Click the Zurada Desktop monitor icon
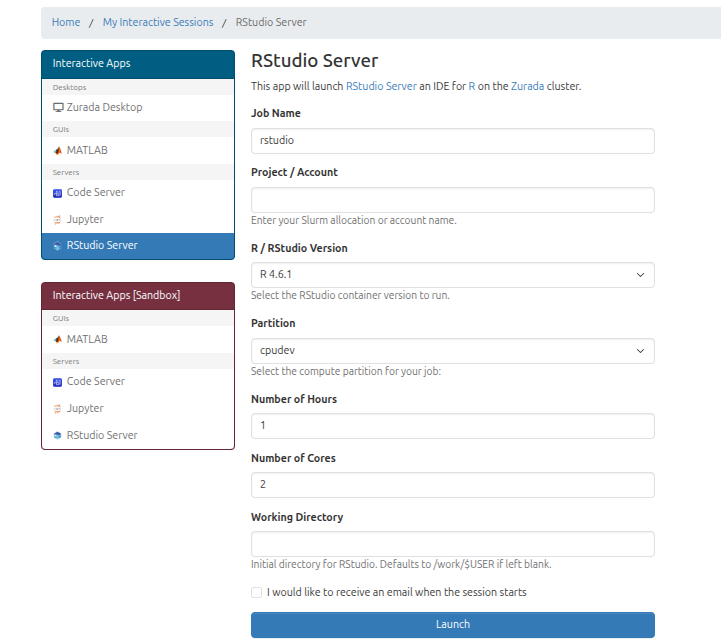 tap(58, 108)
